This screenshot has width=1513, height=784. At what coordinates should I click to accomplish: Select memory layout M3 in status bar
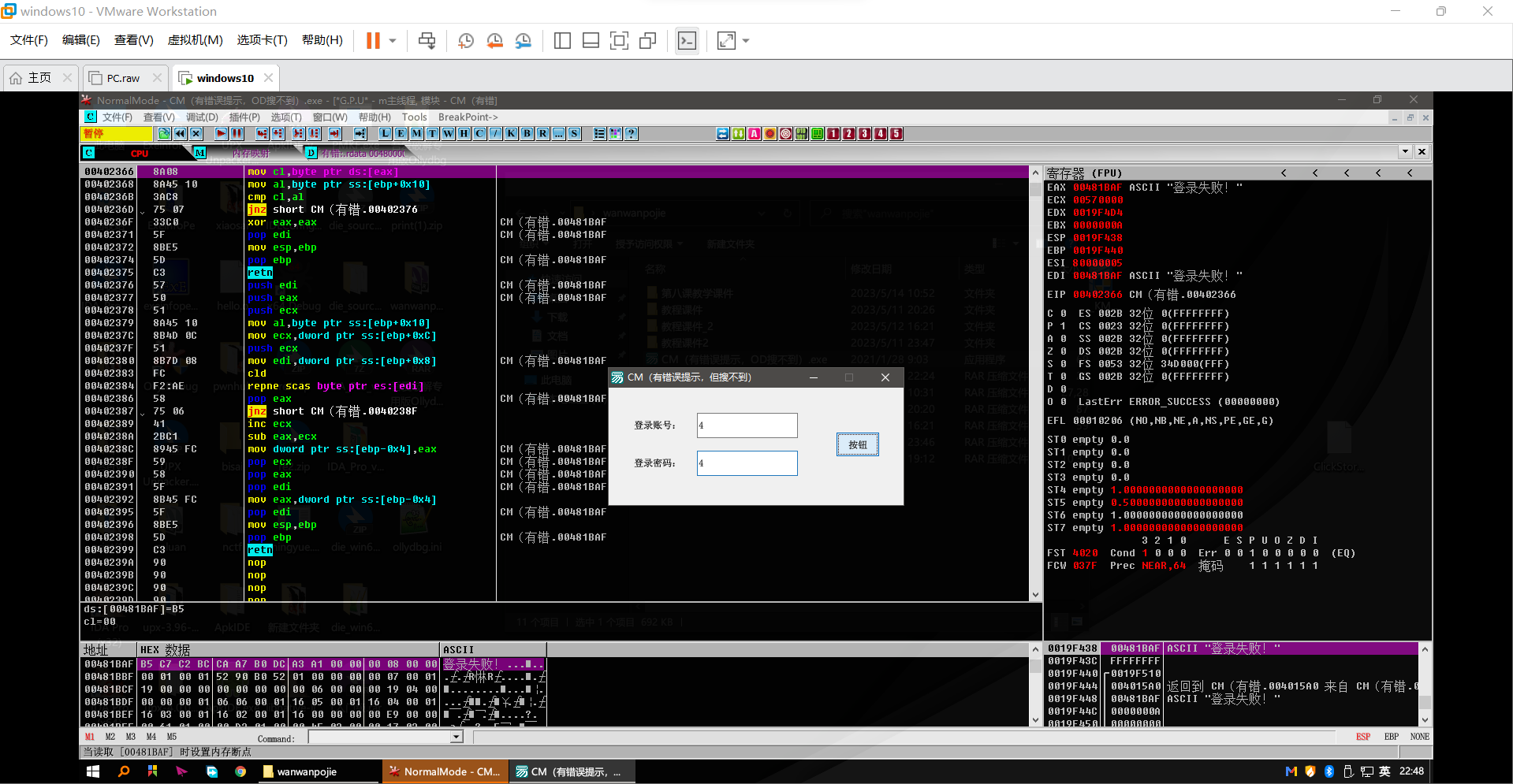[x=130, y=738]
